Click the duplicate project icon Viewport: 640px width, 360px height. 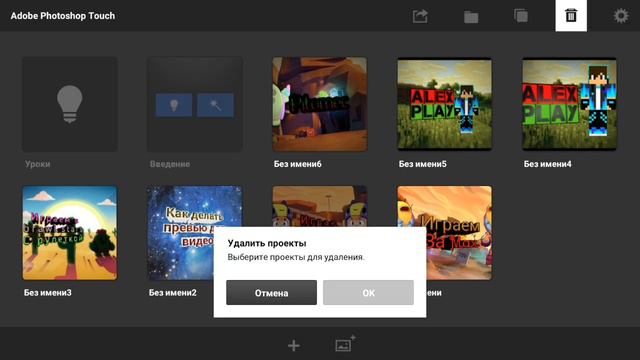tap(521, 16)
